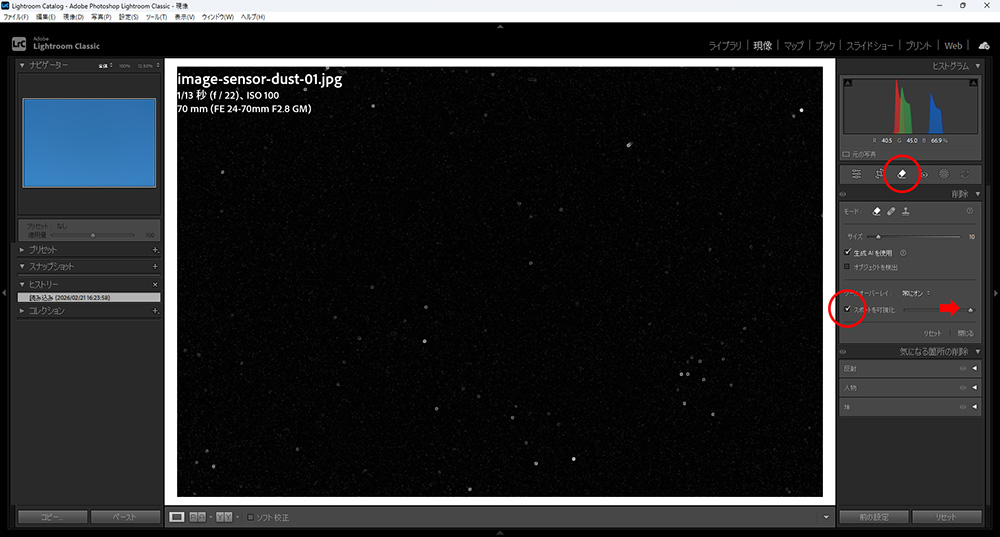The width and height of the screenshot is (1000, 537).
Task: Choose the Clone stamp mode icon
Action: click(906, 212)
